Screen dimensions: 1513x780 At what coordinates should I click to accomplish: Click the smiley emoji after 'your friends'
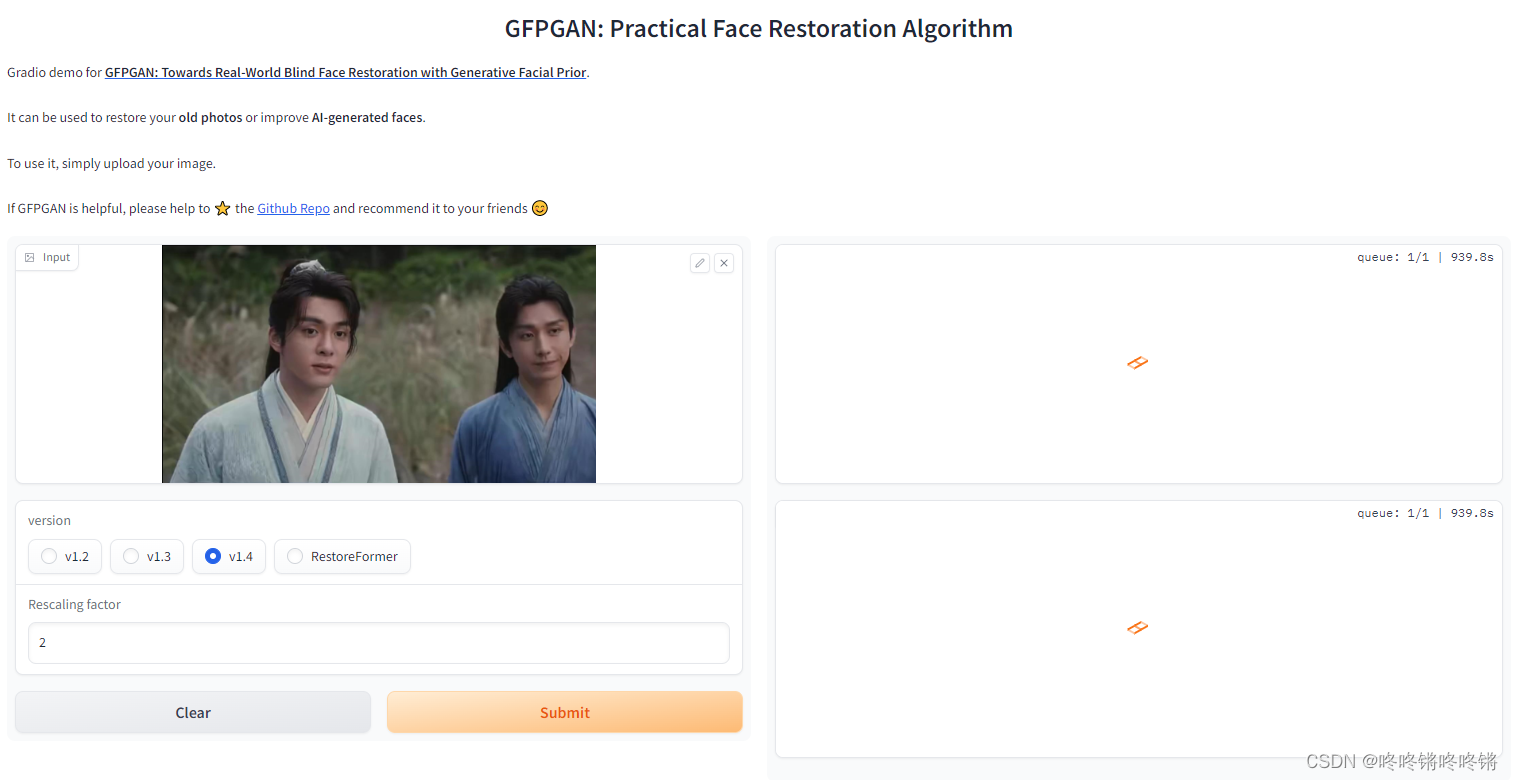coord(540,208)
